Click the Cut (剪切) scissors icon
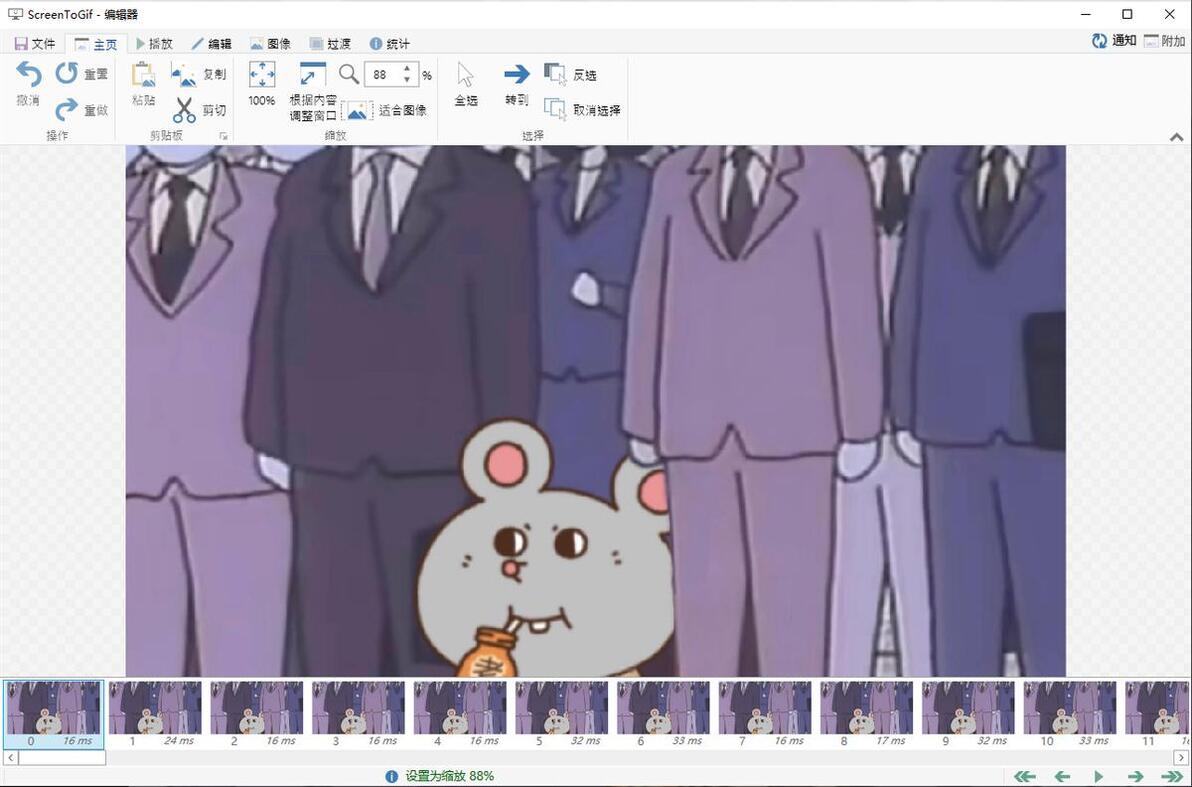 (183, 109)
